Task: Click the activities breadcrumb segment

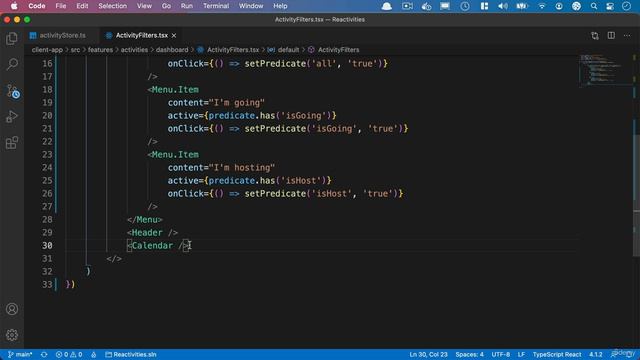Action: pyautogui.click(x=134, y=50)
